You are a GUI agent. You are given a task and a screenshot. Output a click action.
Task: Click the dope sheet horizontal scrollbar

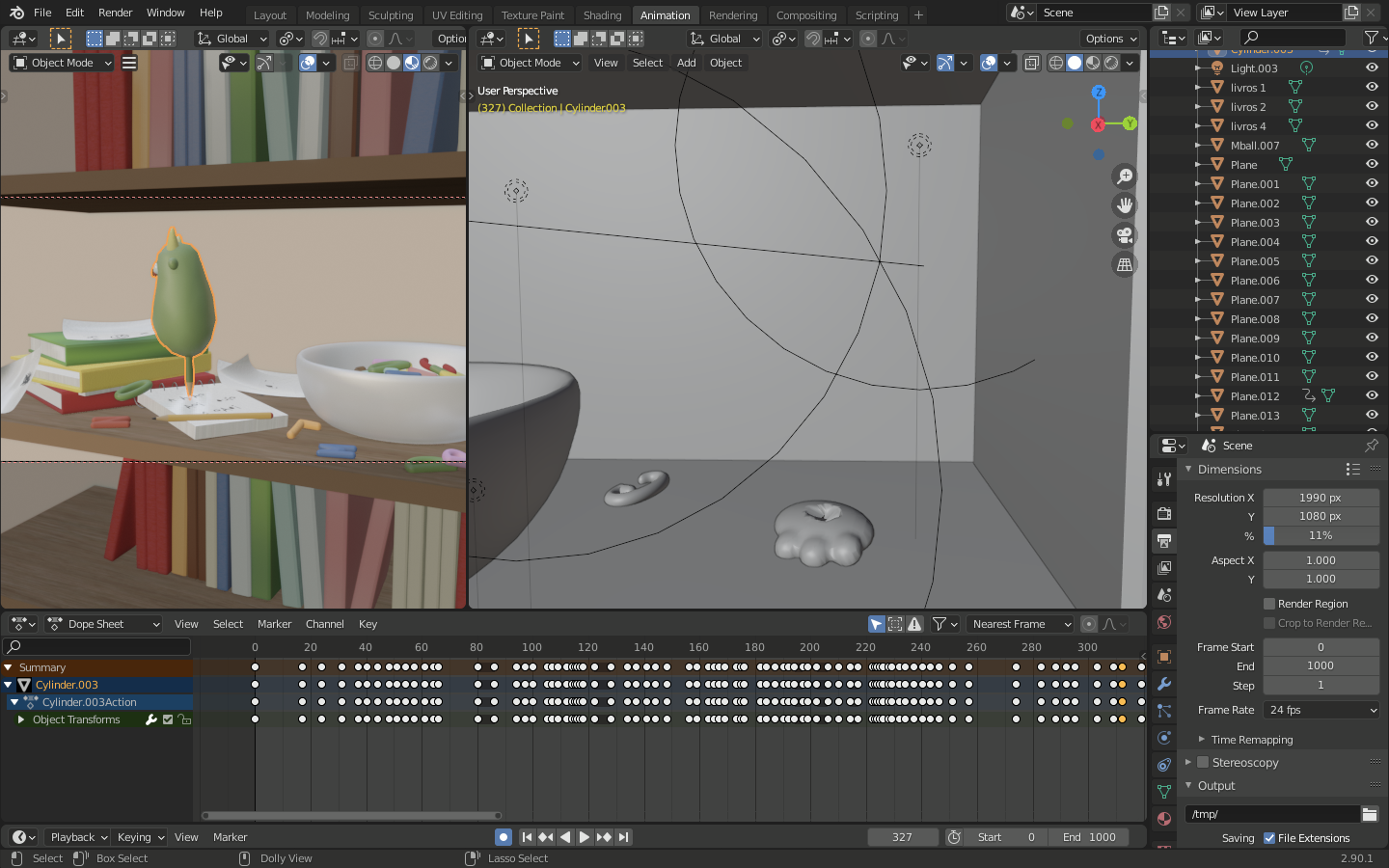click(351, 815)
